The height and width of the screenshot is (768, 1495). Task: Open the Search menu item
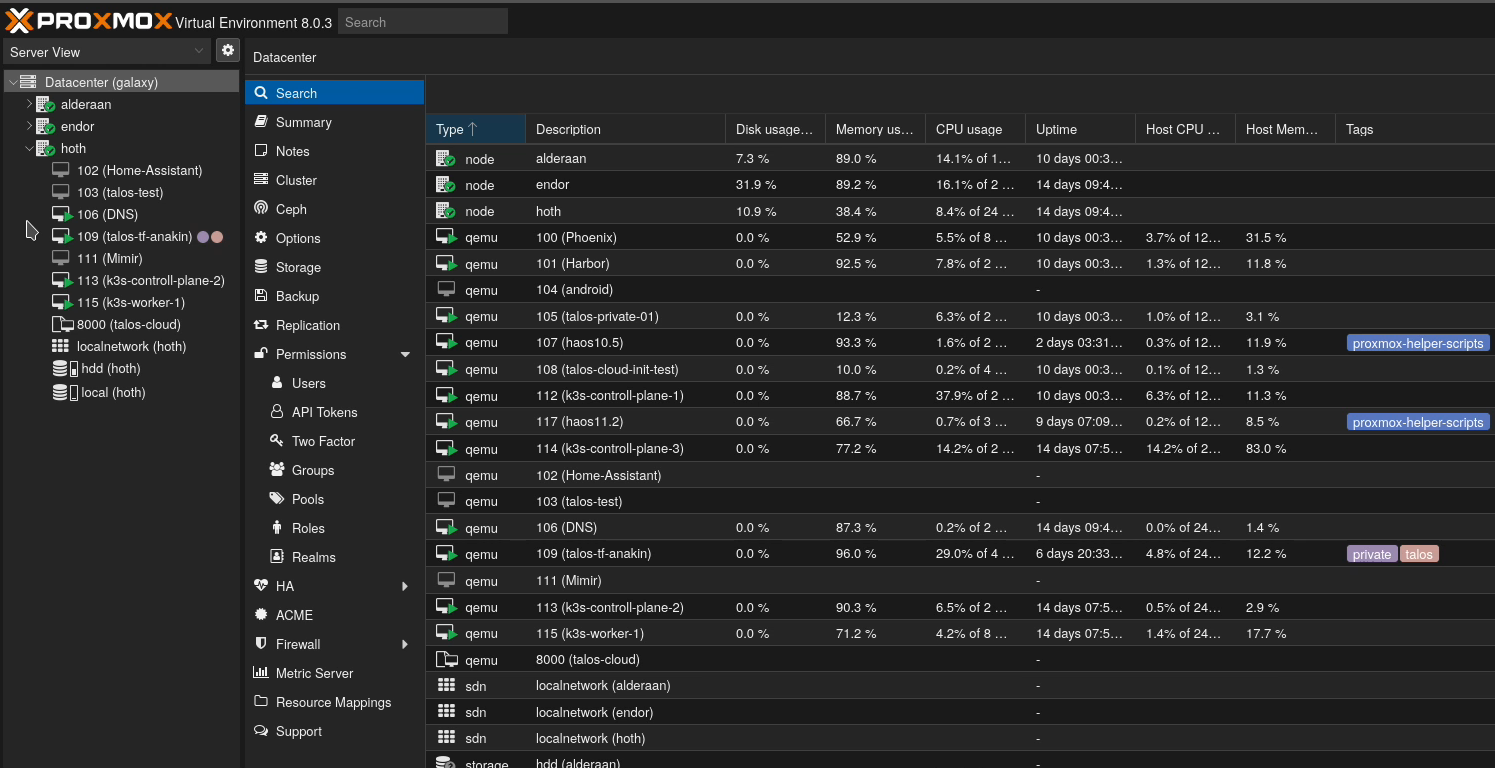click(334, 93)
